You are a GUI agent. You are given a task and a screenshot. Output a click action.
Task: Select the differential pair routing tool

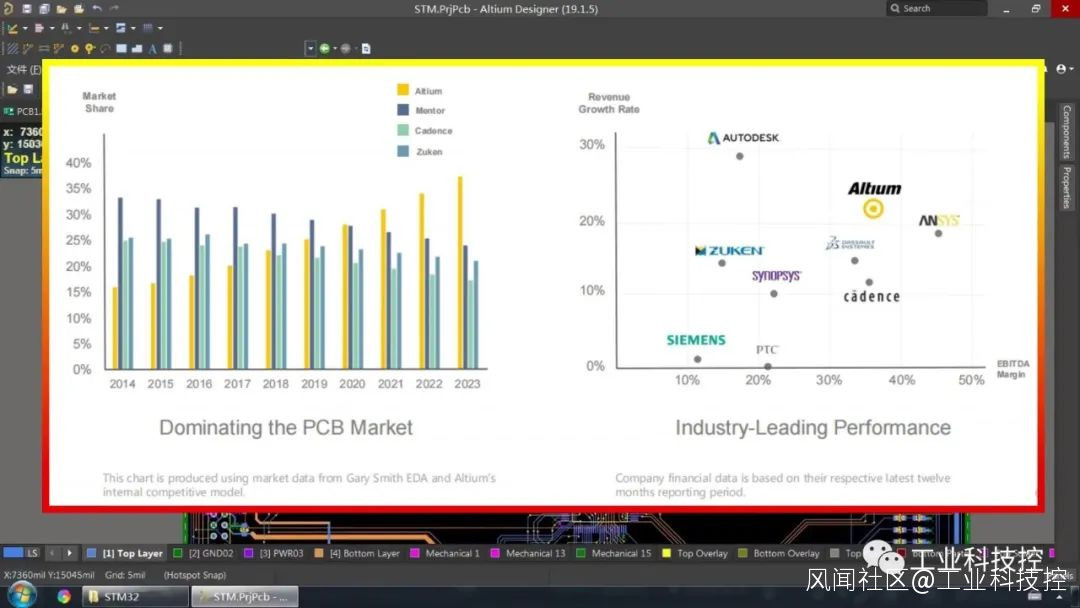point(43,48)
